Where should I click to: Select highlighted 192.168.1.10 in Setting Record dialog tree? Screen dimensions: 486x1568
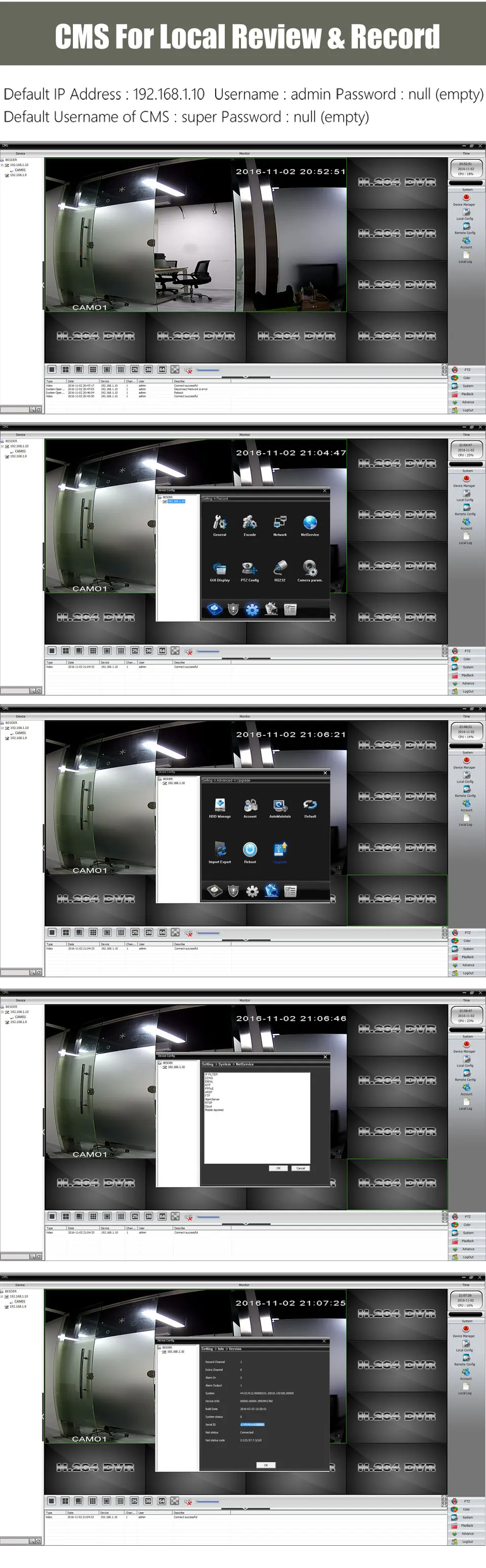[176, 502]
